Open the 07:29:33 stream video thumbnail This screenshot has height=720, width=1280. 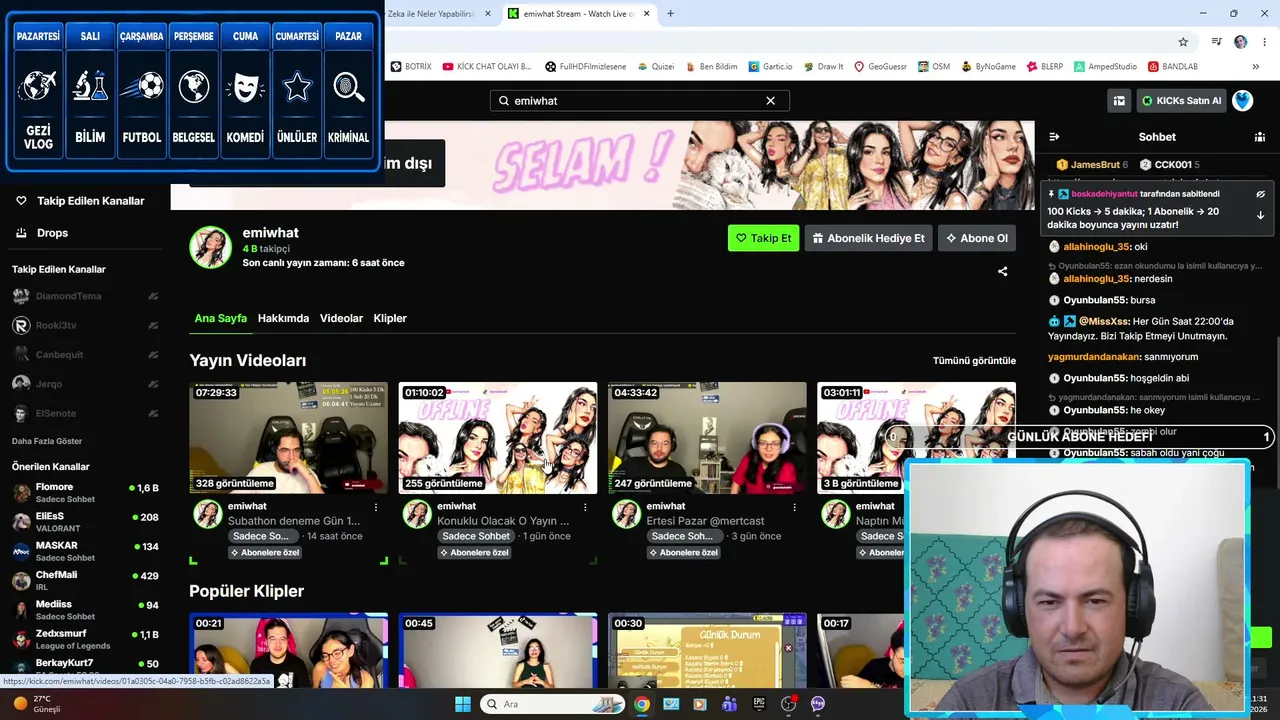(x=288, y=438)
